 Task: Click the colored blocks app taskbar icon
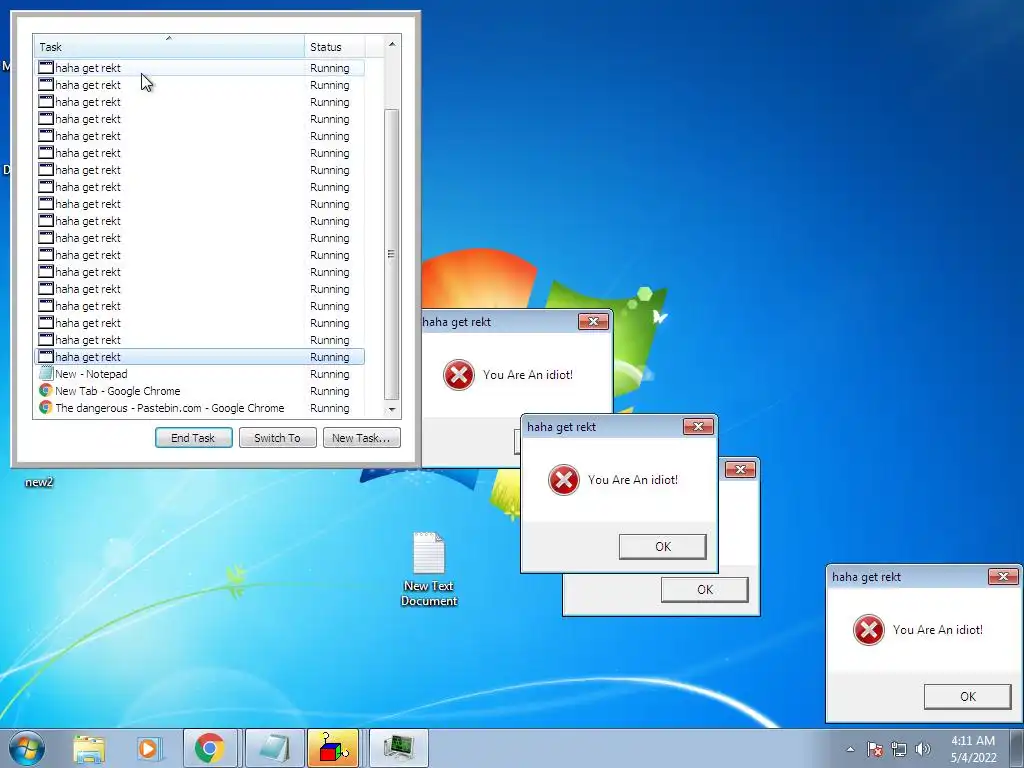click(332, 748)
